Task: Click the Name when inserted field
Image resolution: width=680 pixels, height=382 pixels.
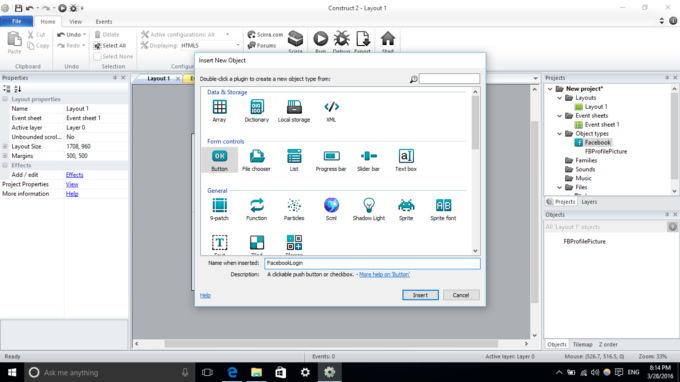Action: [373, 263]
